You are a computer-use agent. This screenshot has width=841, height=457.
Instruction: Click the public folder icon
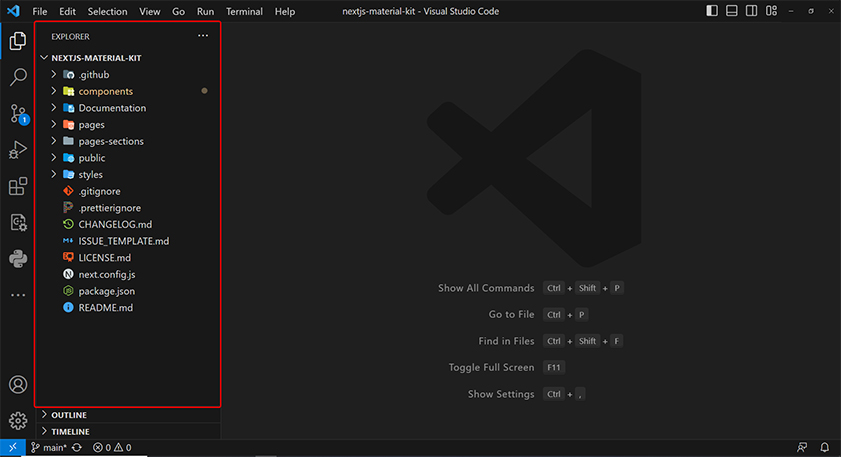pos(68,158)
